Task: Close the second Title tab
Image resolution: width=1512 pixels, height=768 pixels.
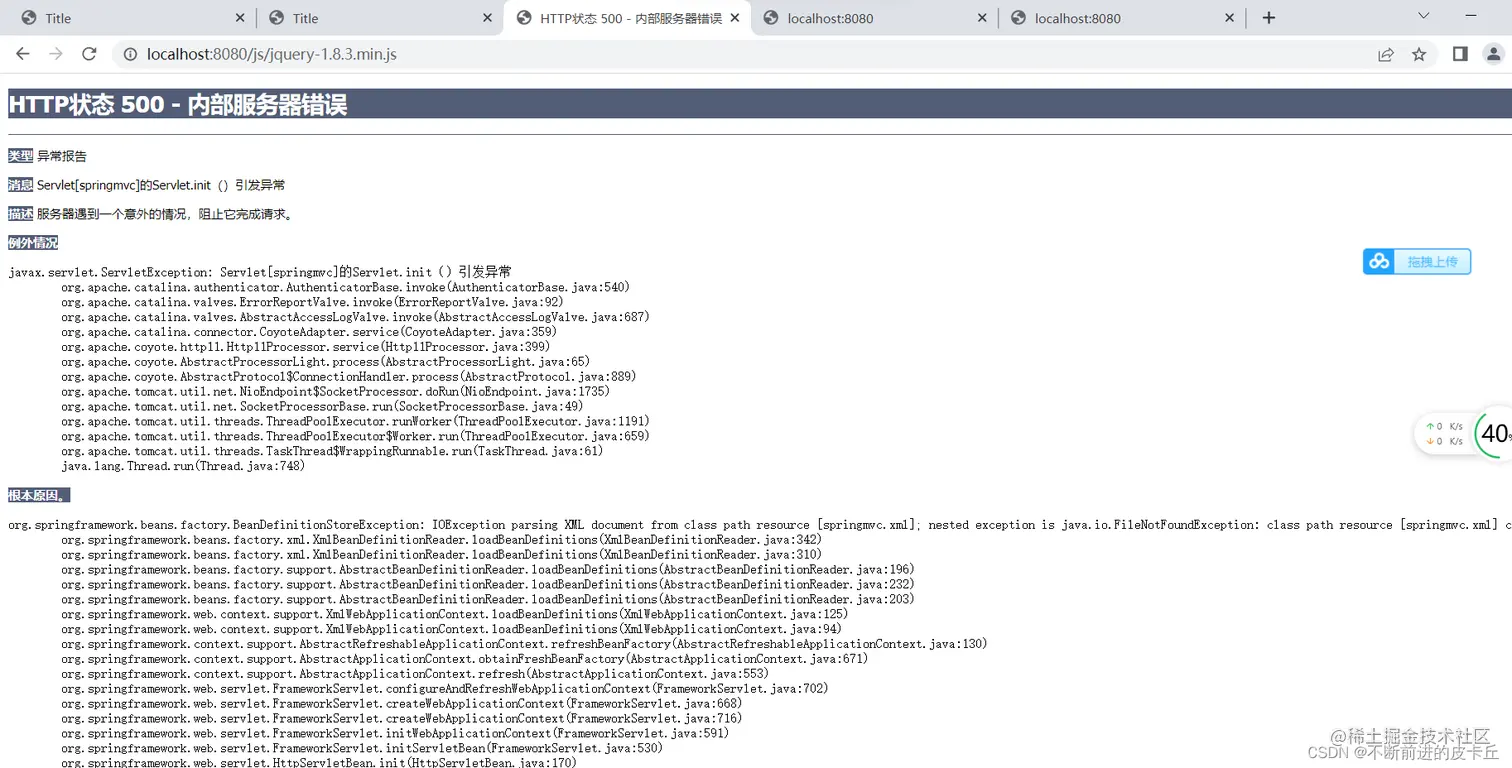Action: pos(487,18)
